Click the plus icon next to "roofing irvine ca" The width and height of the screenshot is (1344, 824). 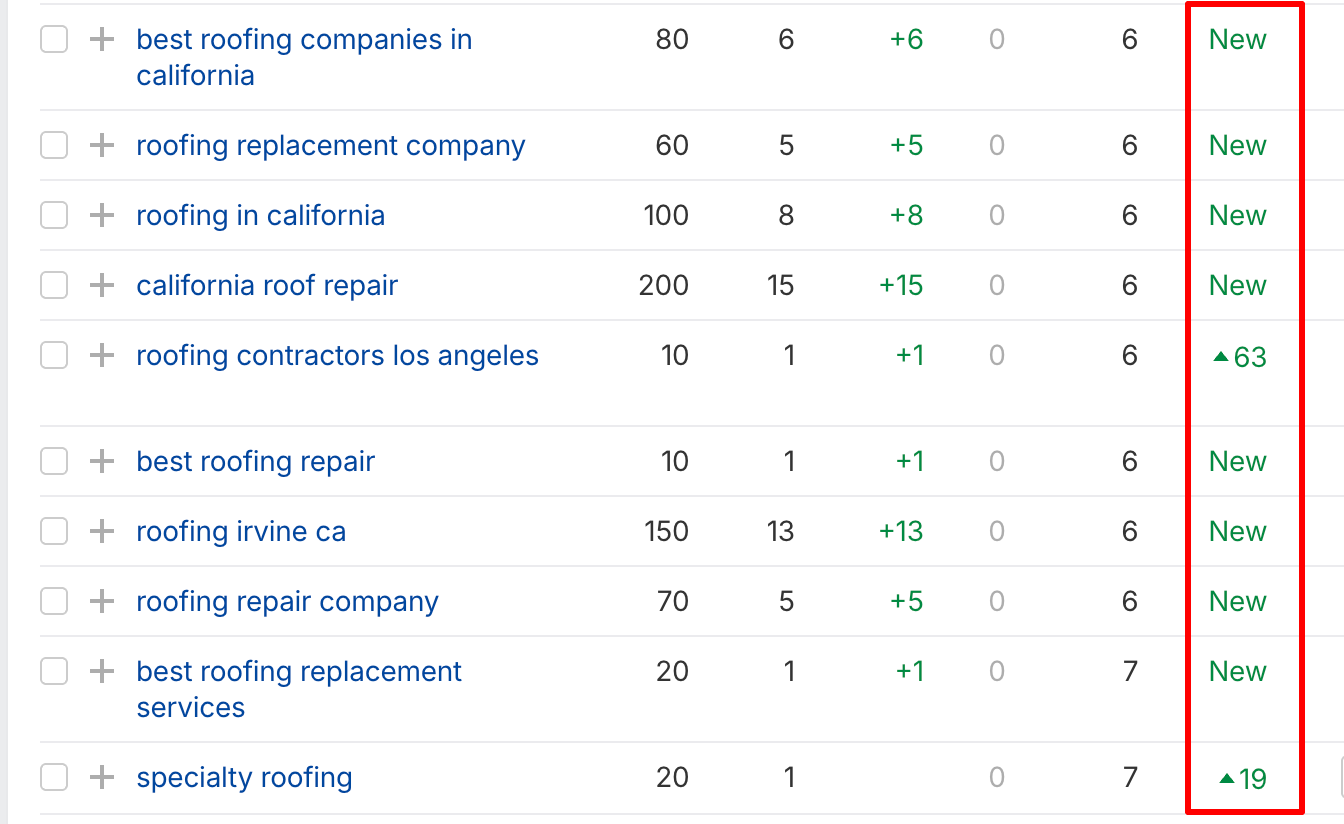(101, 531)
